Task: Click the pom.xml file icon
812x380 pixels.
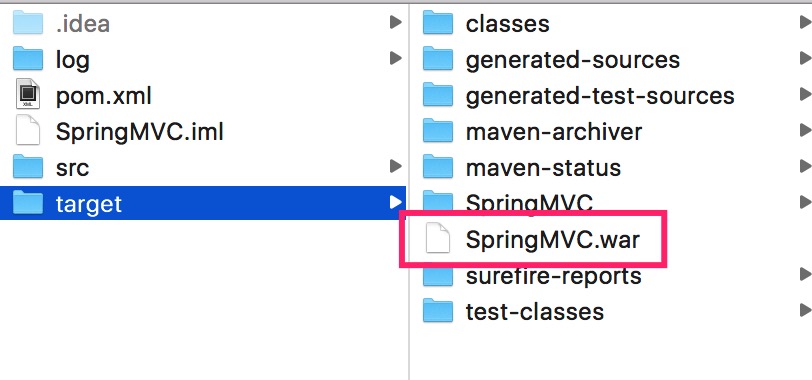Action: click(x=27, y=94)
